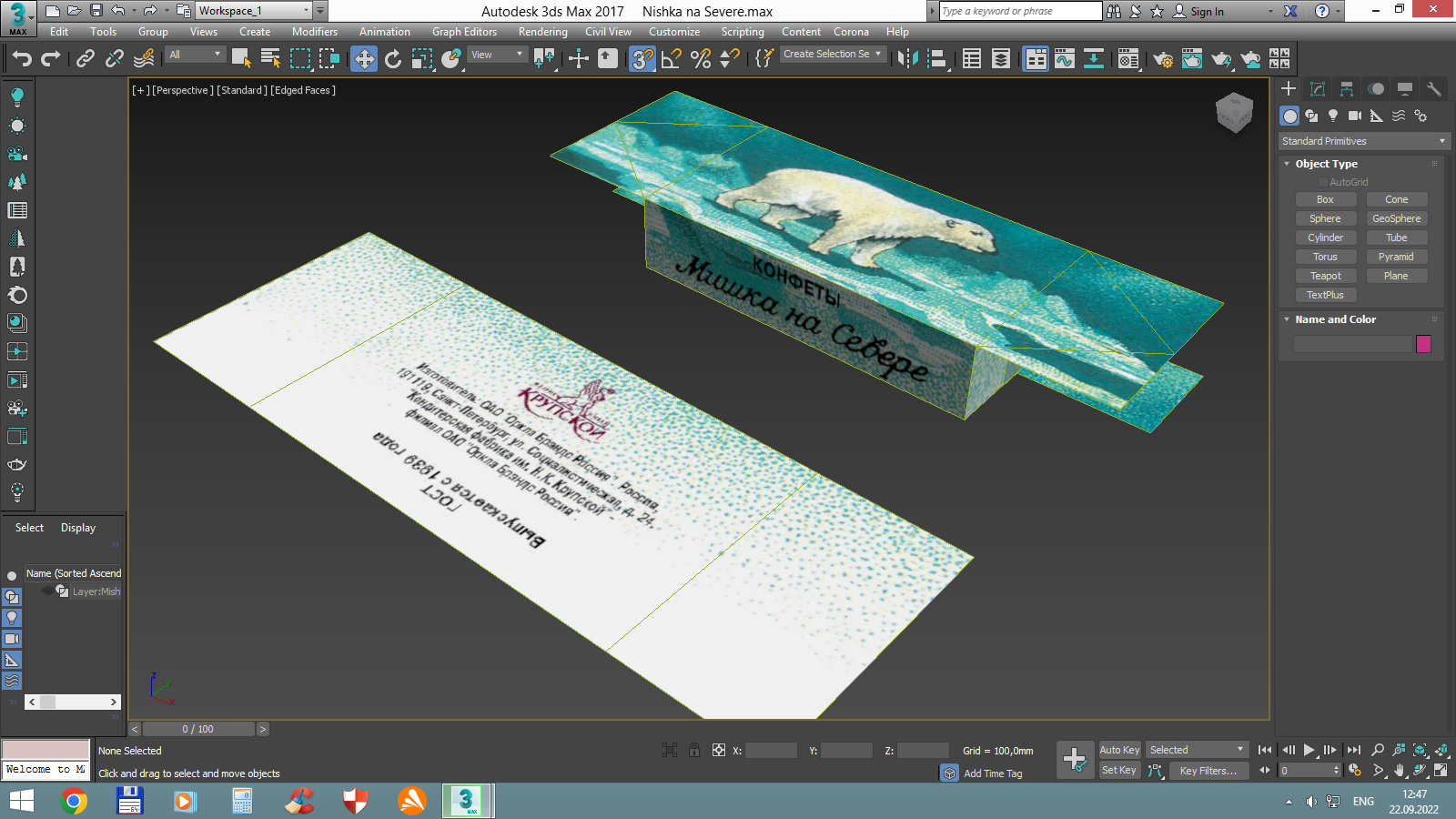
Task: Toggle Spinner Snap button
Action: [730, 59]
